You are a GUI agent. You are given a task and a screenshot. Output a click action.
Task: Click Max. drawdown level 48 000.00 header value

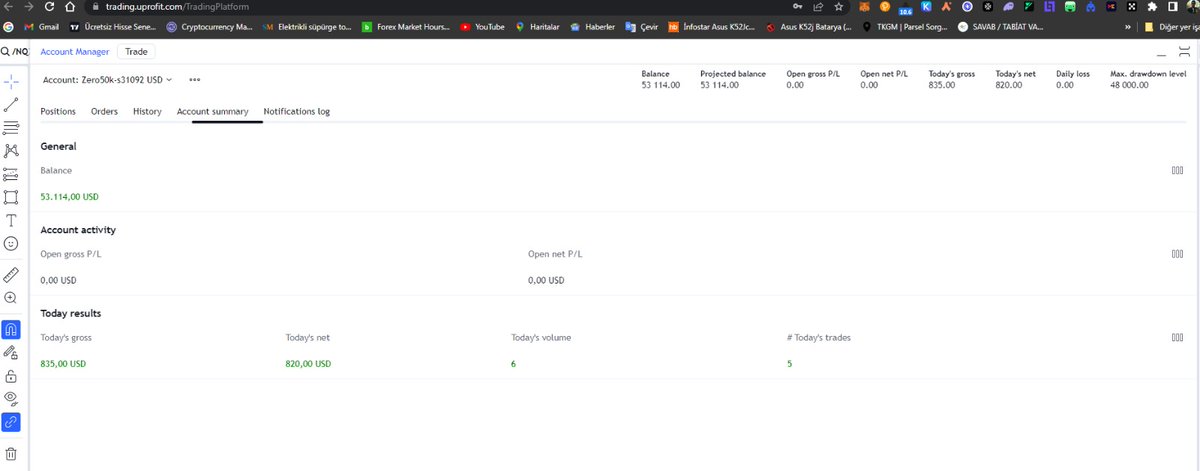pyautogui.click(x=1129, y=86)
